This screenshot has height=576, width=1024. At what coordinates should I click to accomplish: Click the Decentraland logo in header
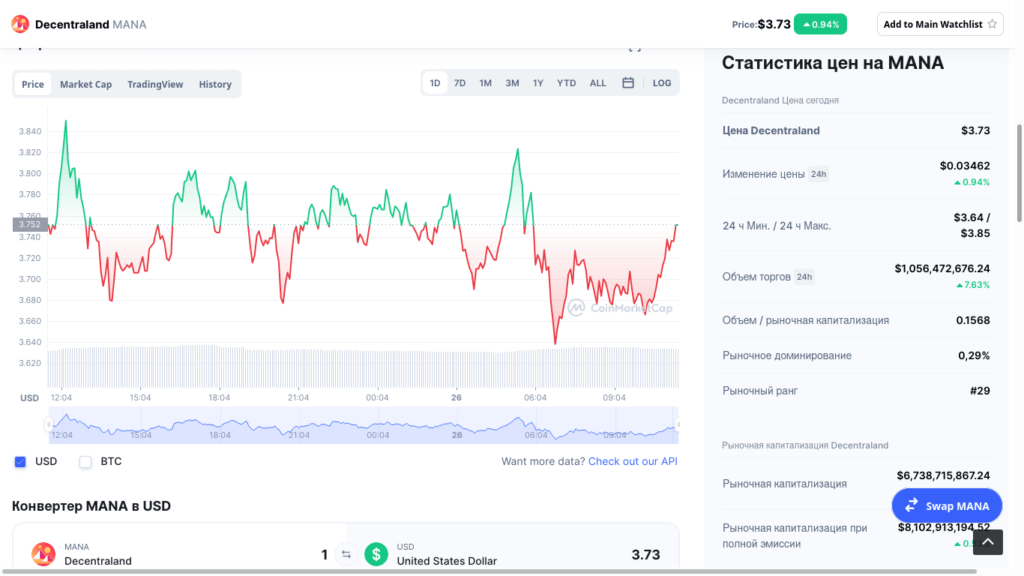click(x=20, y=24)
